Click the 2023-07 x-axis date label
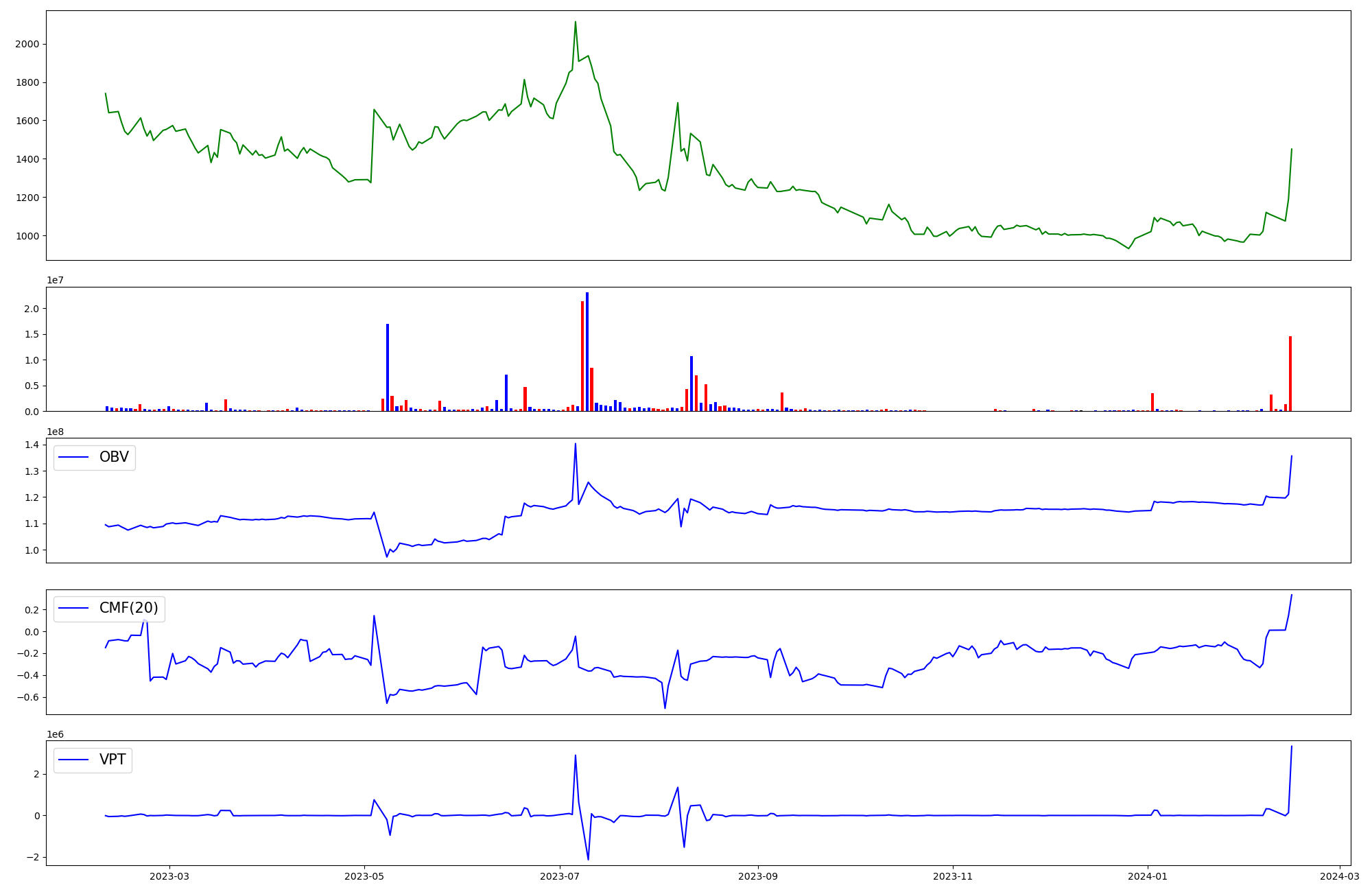 [560, 876]
